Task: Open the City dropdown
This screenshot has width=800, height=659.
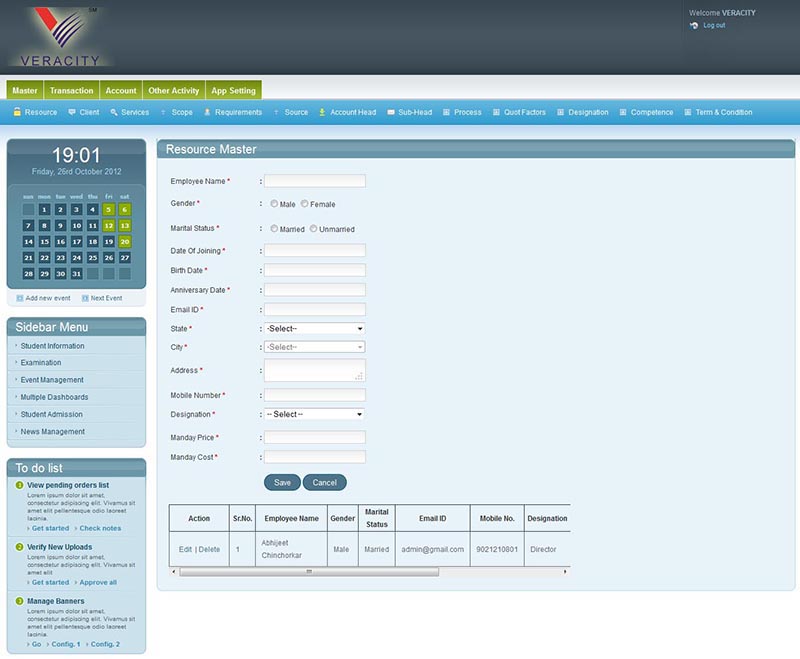Action: click(x=314, y=347)
